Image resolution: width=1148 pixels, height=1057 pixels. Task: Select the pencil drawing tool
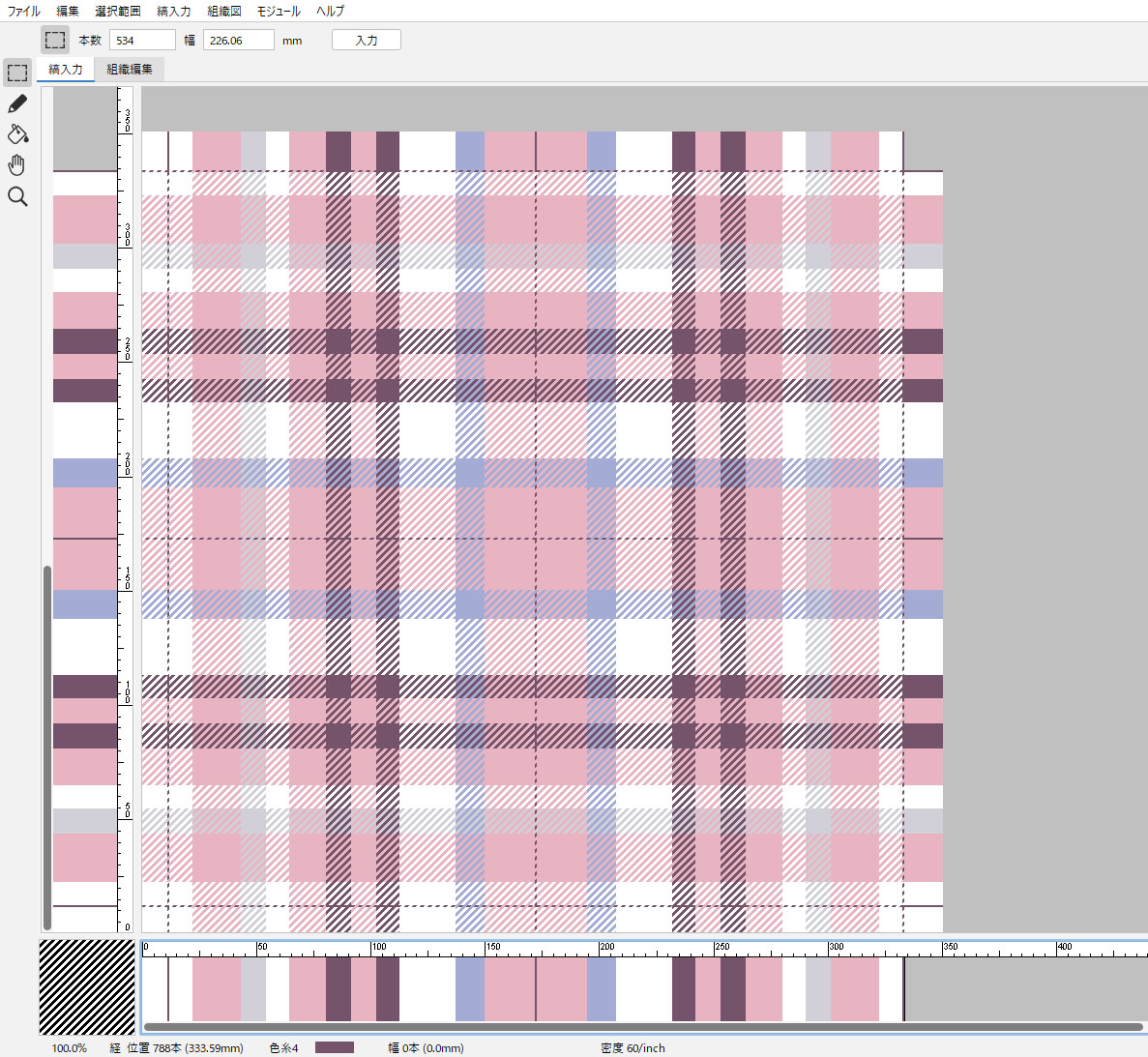[x=17, y=103]
